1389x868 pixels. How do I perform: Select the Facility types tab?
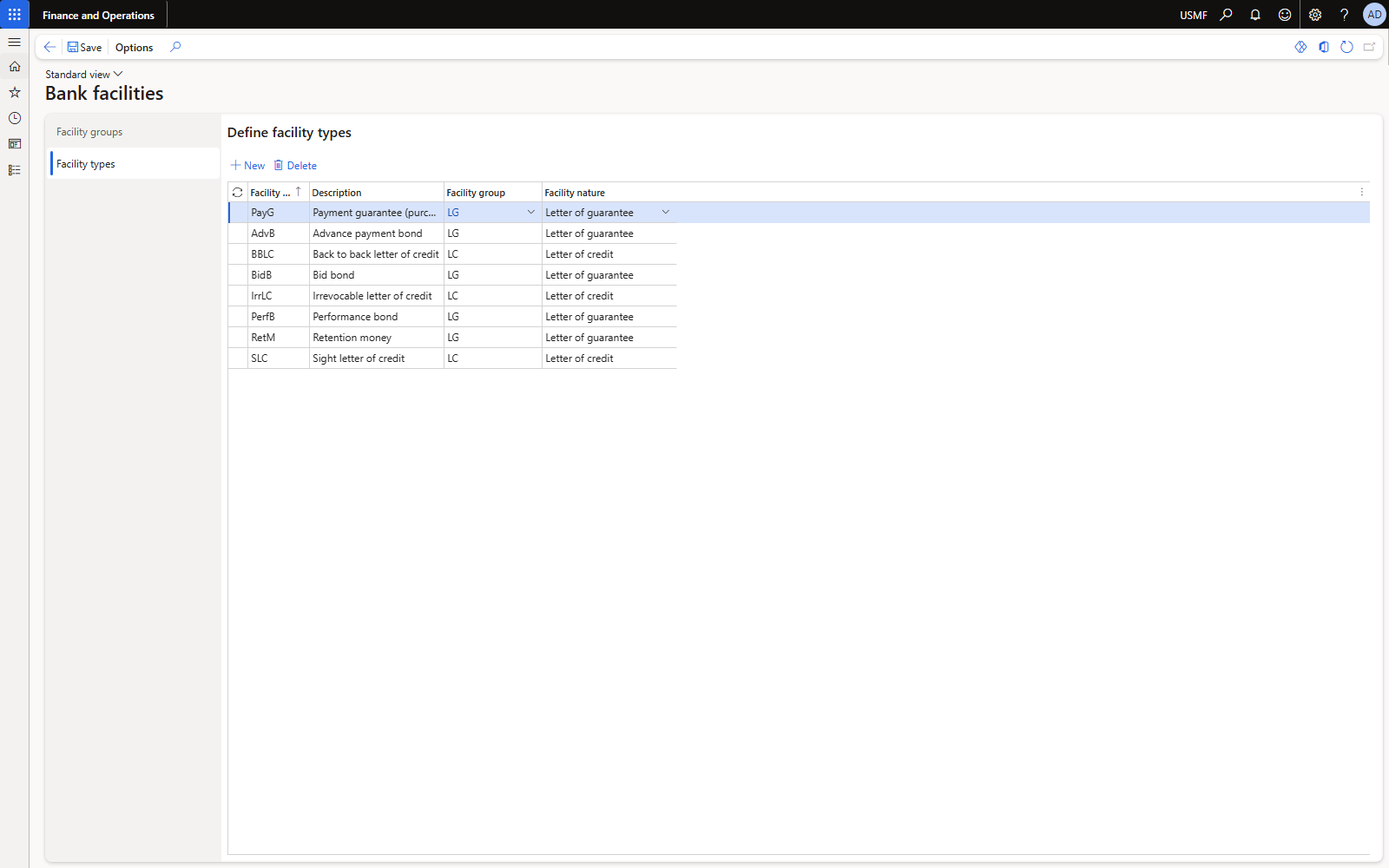click(135, 164)
